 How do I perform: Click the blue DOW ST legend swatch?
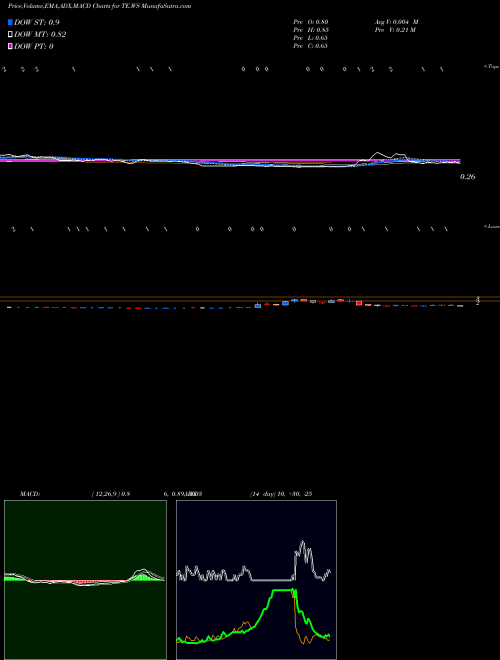point(10,22)
